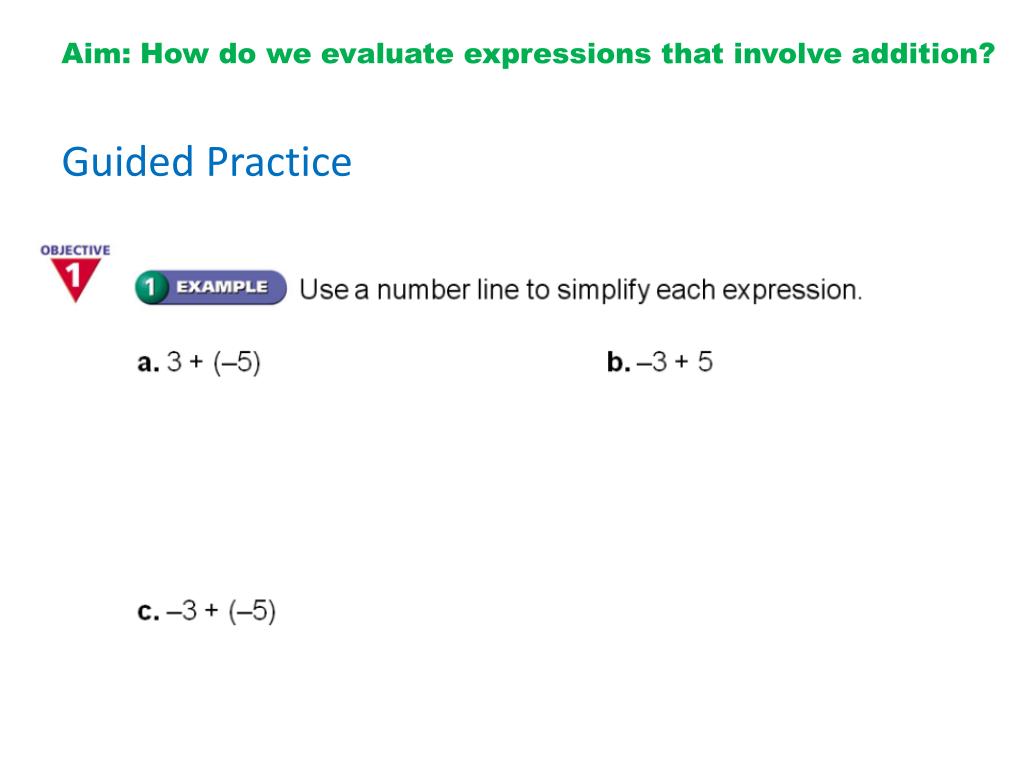Click the word expressions in green title
Viewport: 1024px width, 768px height.
pos(557,55)
